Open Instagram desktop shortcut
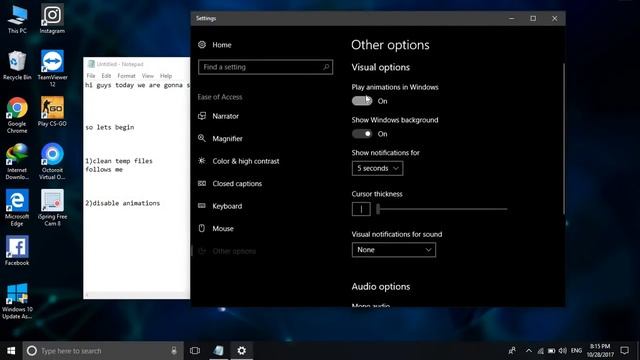This screenshot has height=360, width=640. [x=52, y=19]
